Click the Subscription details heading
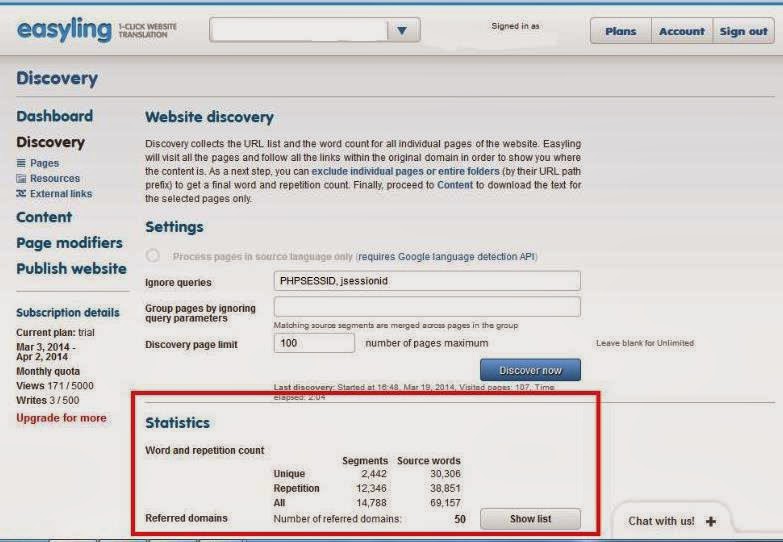The height and width of the screenshot is (542, 783). (x=68, y=312)
